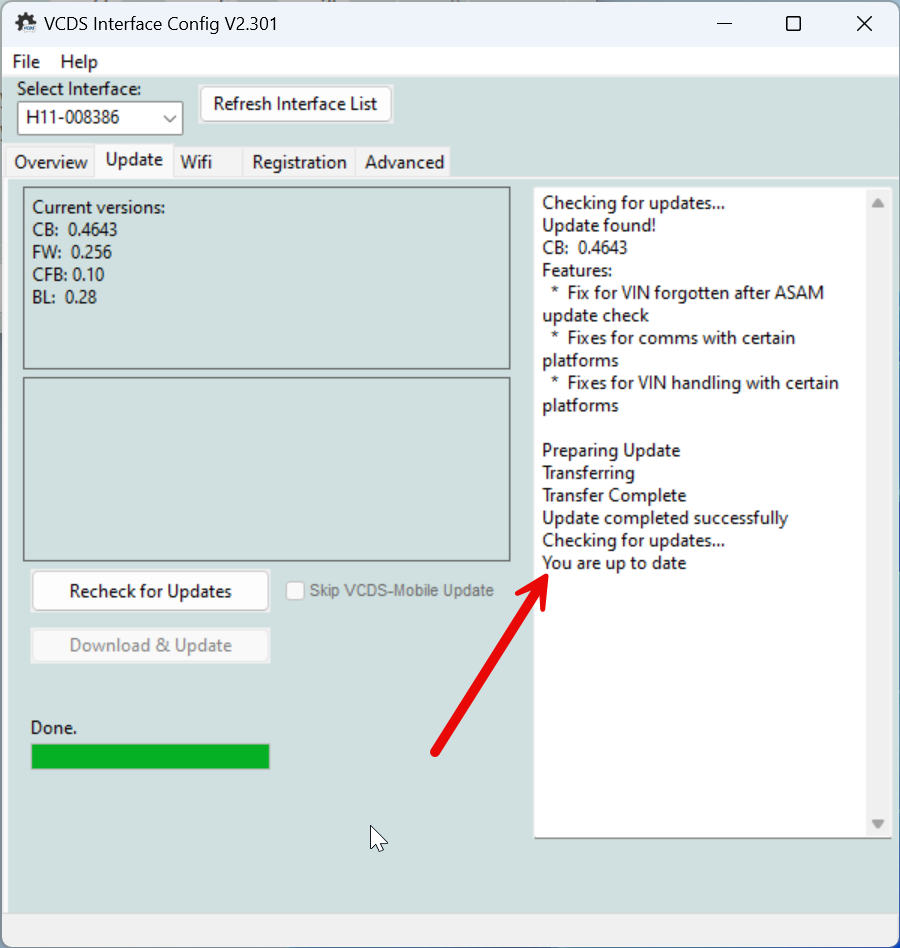Expand the Select Interface dropdown H11-008386
900x948 pixels.
point(100,117)
